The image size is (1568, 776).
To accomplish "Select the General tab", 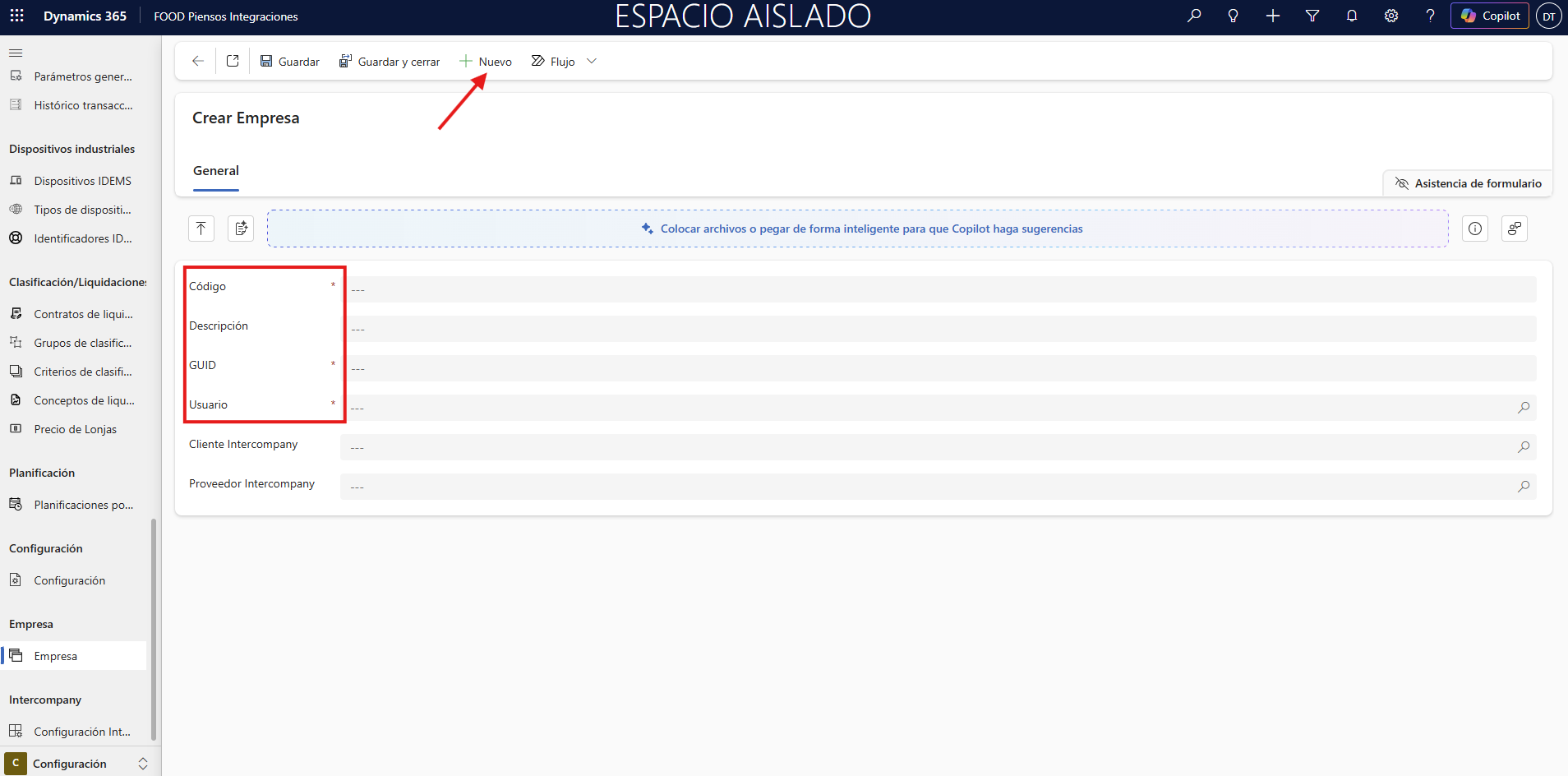I will click(x=216, y=171).
